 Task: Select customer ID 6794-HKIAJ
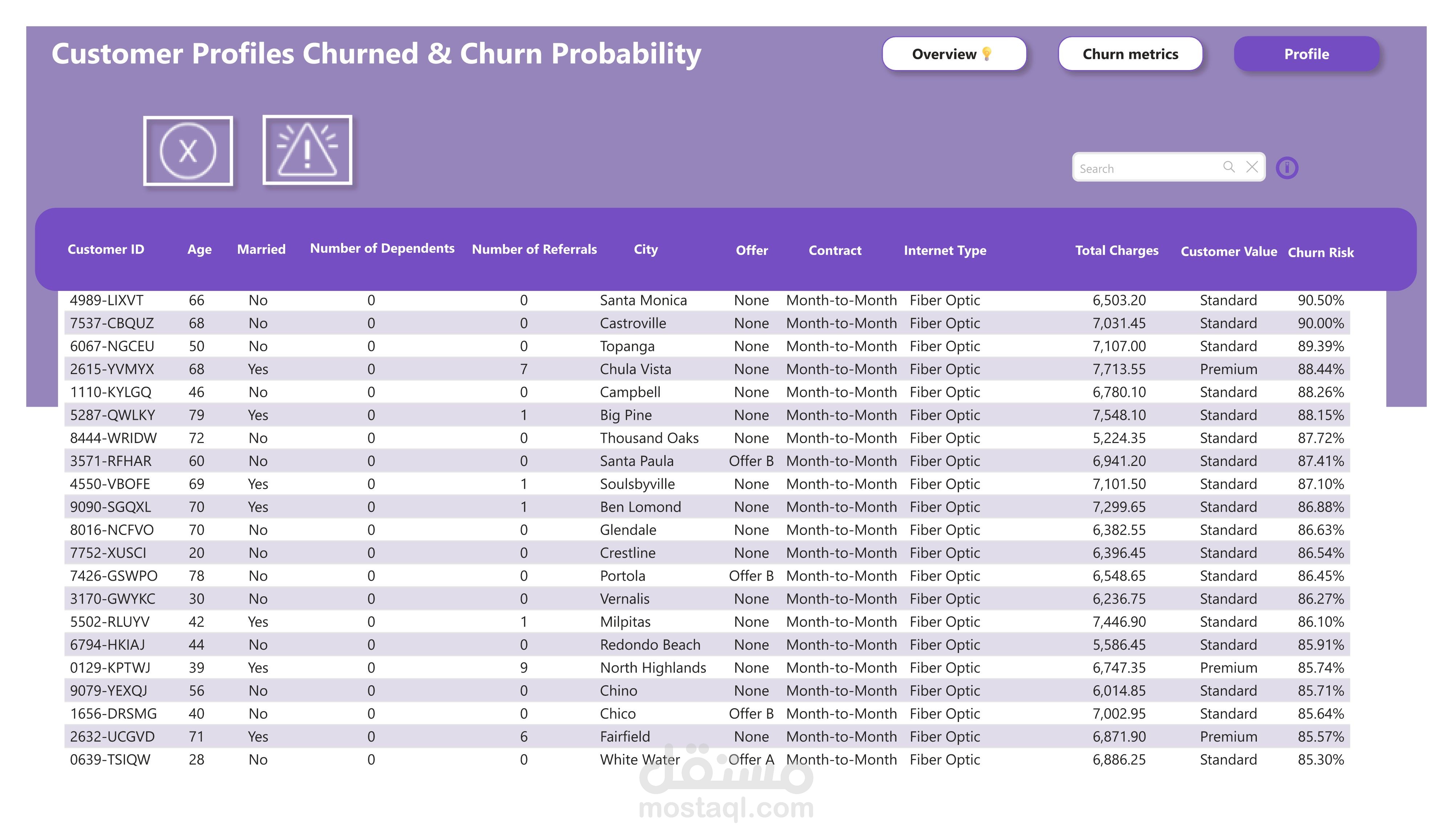tap(107, 645)
